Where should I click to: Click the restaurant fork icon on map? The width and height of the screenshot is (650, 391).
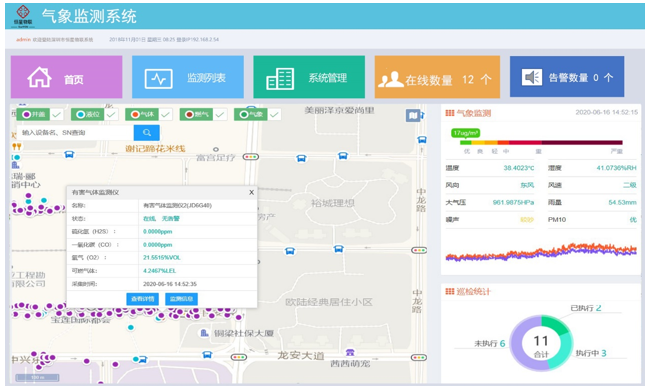pyautogui.click(x=17, y=146)
